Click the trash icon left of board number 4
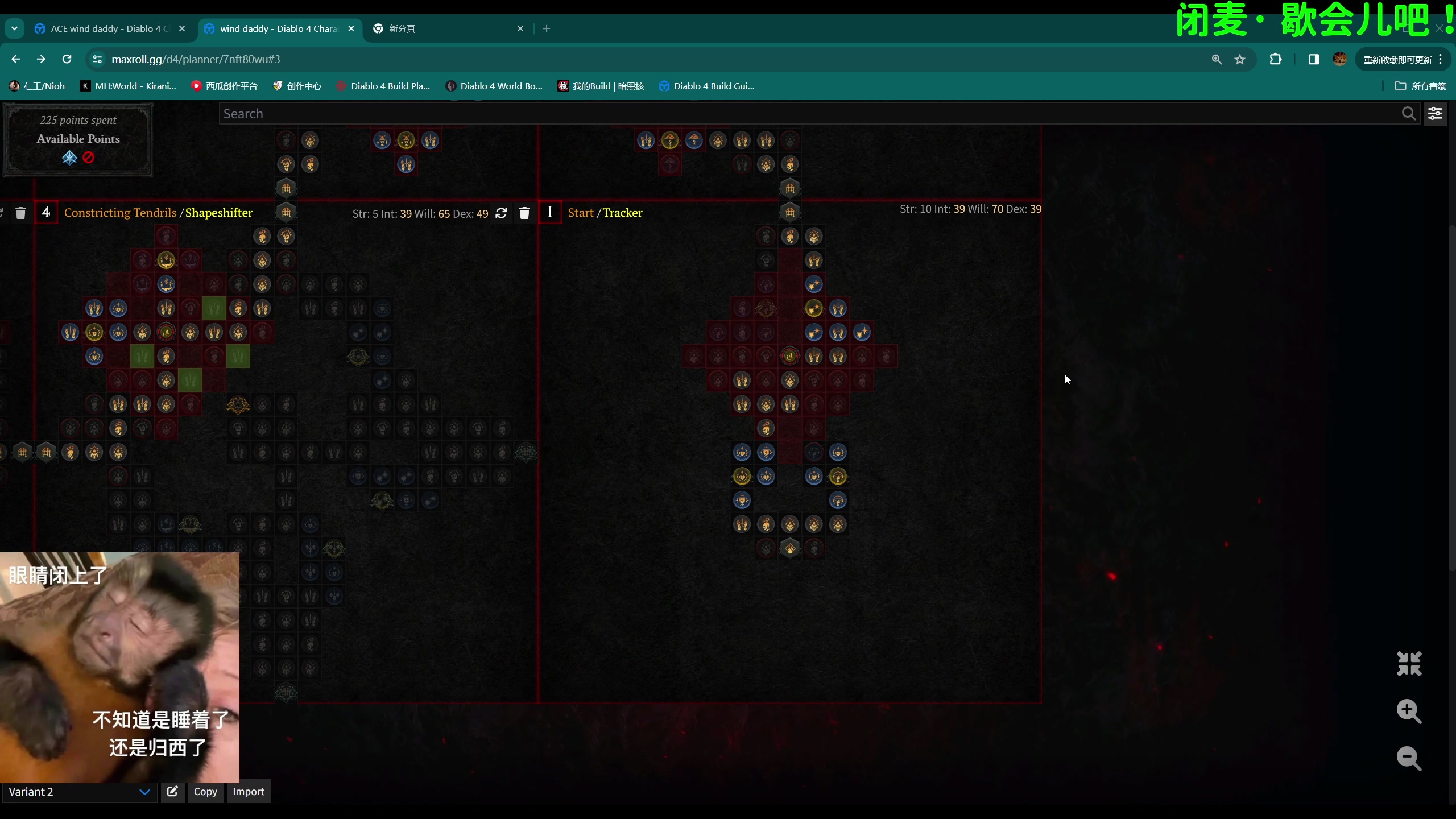1456x819 pixels. point(20,213)
